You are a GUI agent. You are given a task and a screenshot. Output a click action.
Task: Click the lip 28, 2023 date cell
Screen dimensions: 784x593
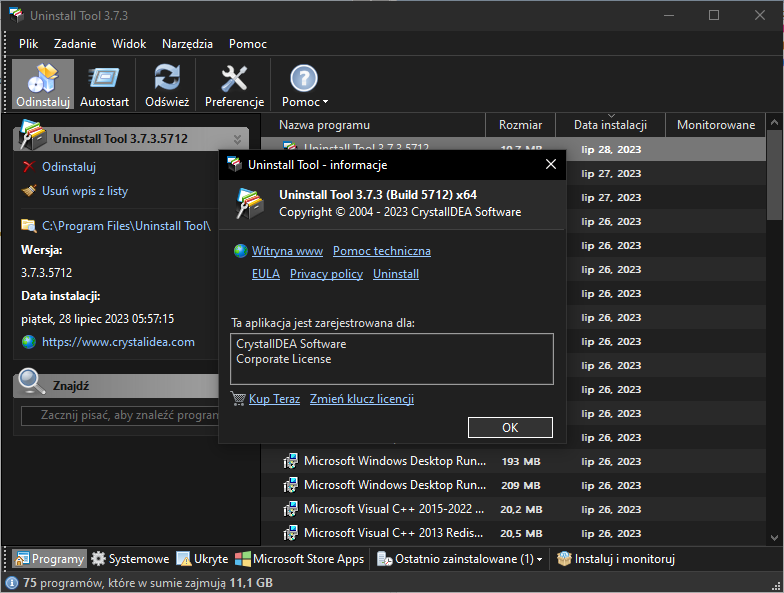610,150
